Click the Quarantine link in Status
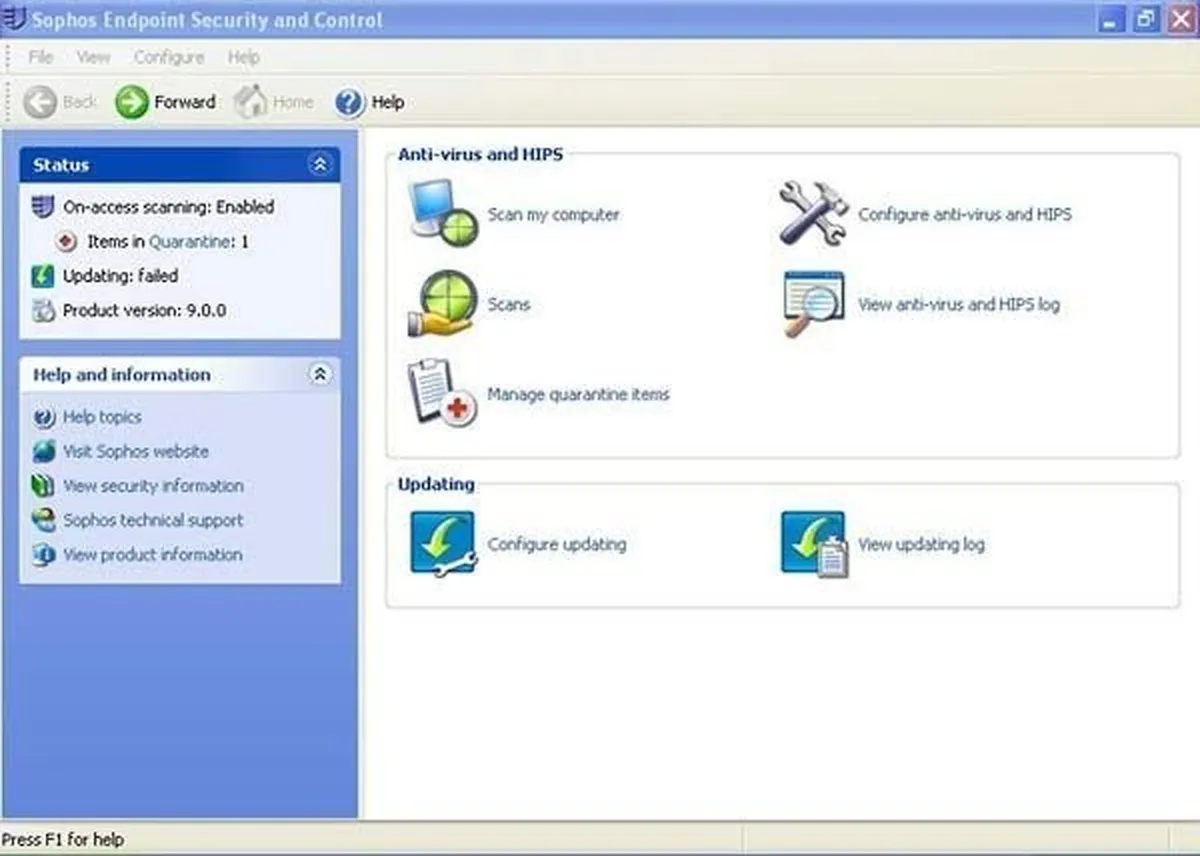The height and width of the screenshot is (856, 1200). coord(192,241)
